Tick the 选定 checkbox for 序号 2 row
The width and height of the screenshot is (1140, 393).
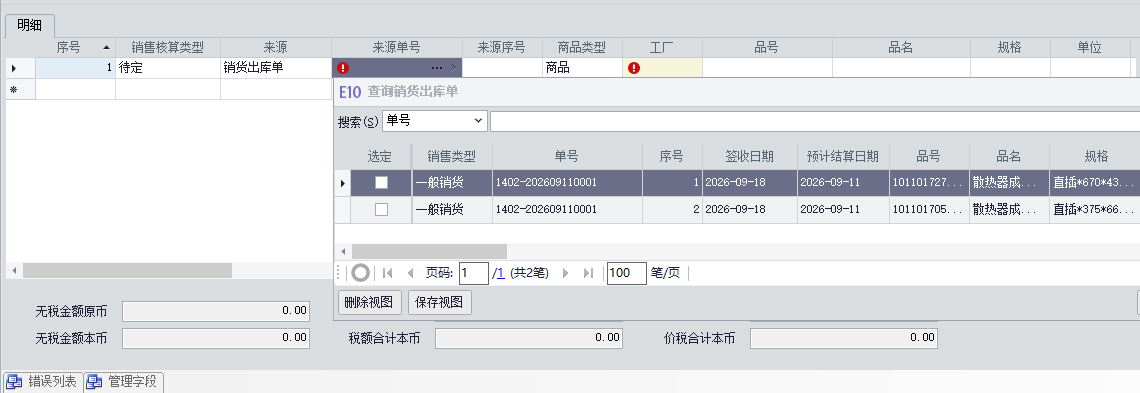[x=381, y=209]
